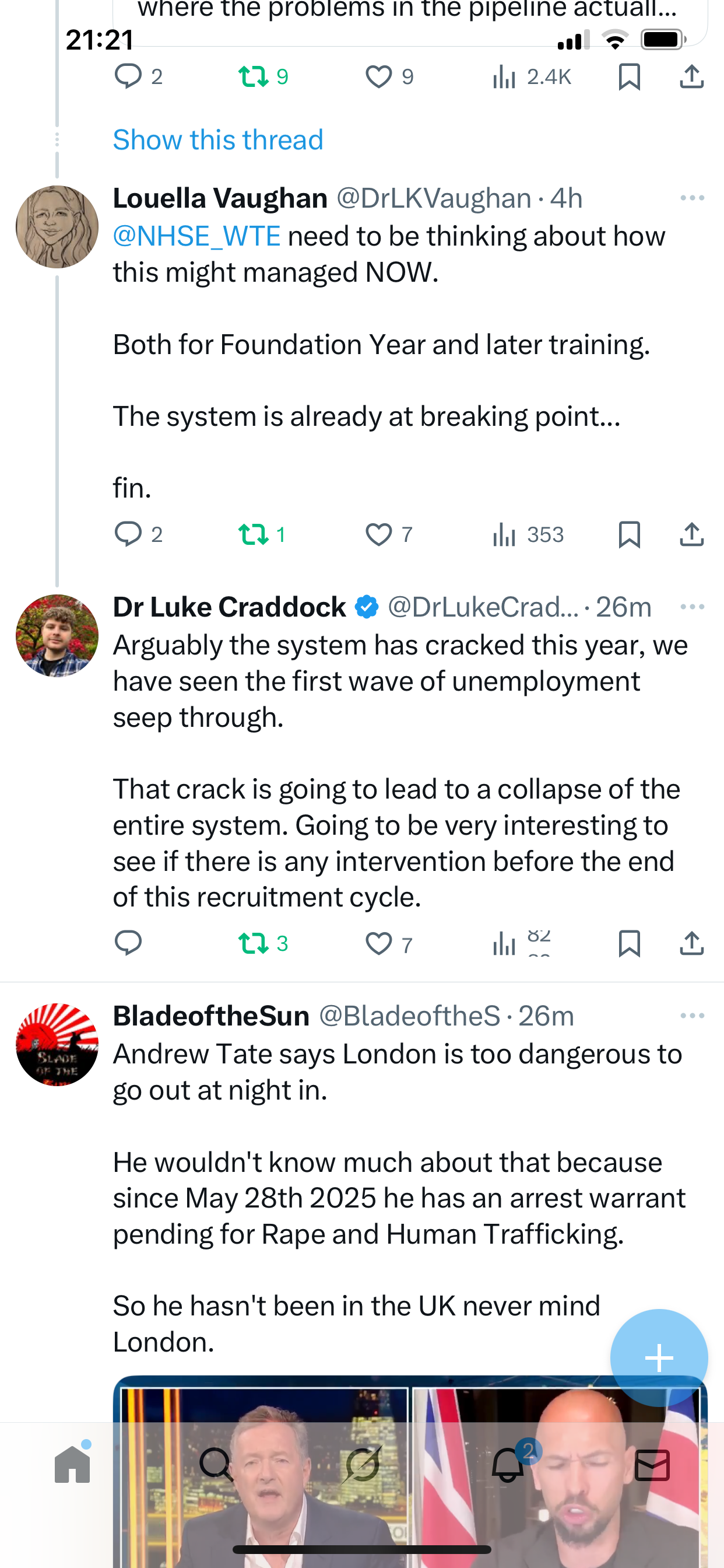
Task: Retweet Dr Luke Craddock's tweet
Action: 253,943
